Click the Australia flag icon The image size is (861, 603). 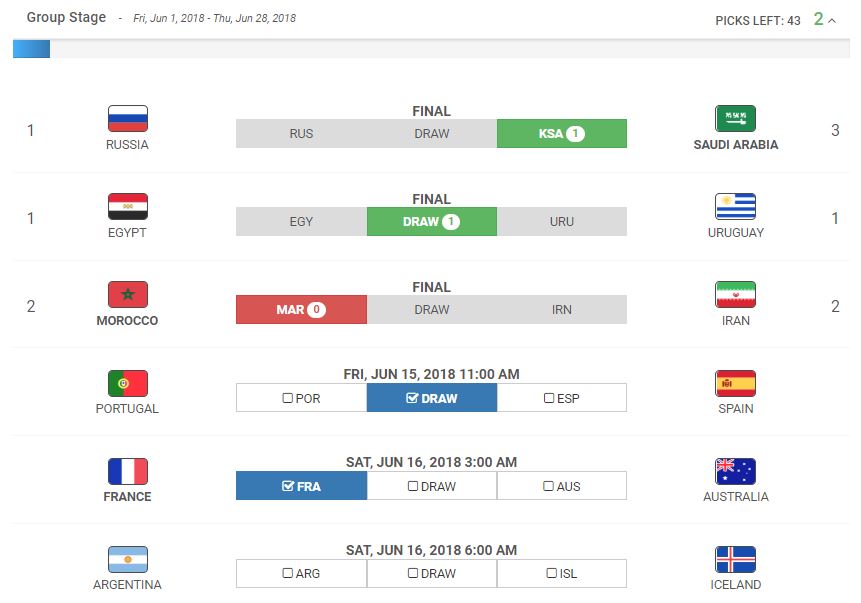click(735, 471)
